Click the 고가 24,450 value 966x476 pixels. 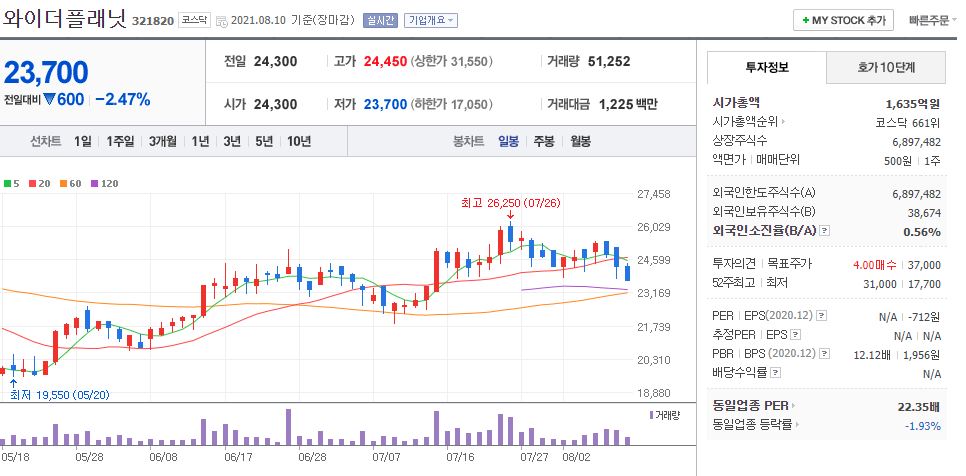coord(385,62)
